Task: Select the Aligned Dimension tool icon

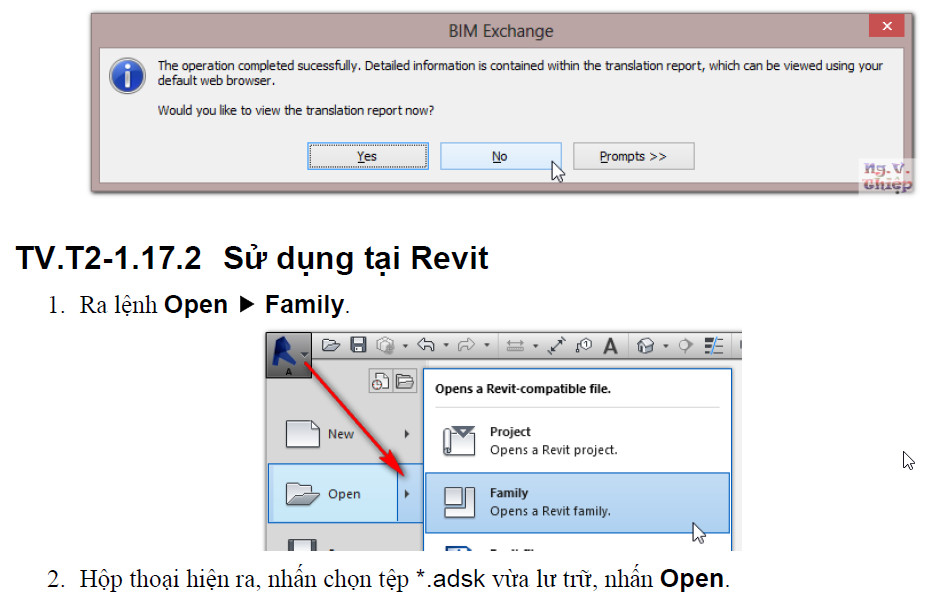Action: [x=556, y=346]
